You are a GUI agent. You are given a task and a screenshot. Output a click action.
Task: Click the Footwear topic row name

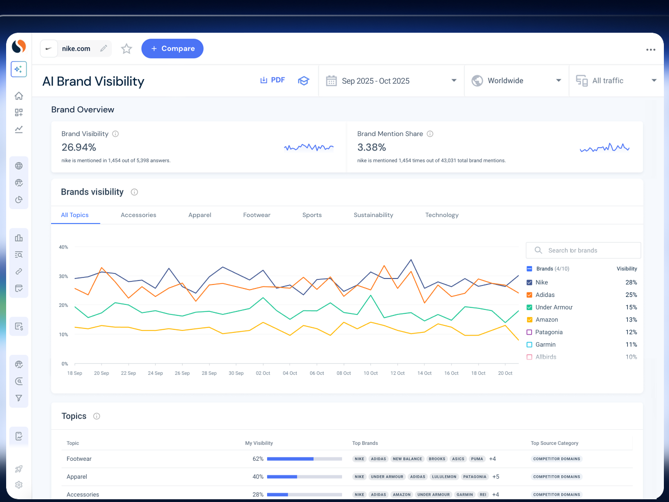click(79, 459)
